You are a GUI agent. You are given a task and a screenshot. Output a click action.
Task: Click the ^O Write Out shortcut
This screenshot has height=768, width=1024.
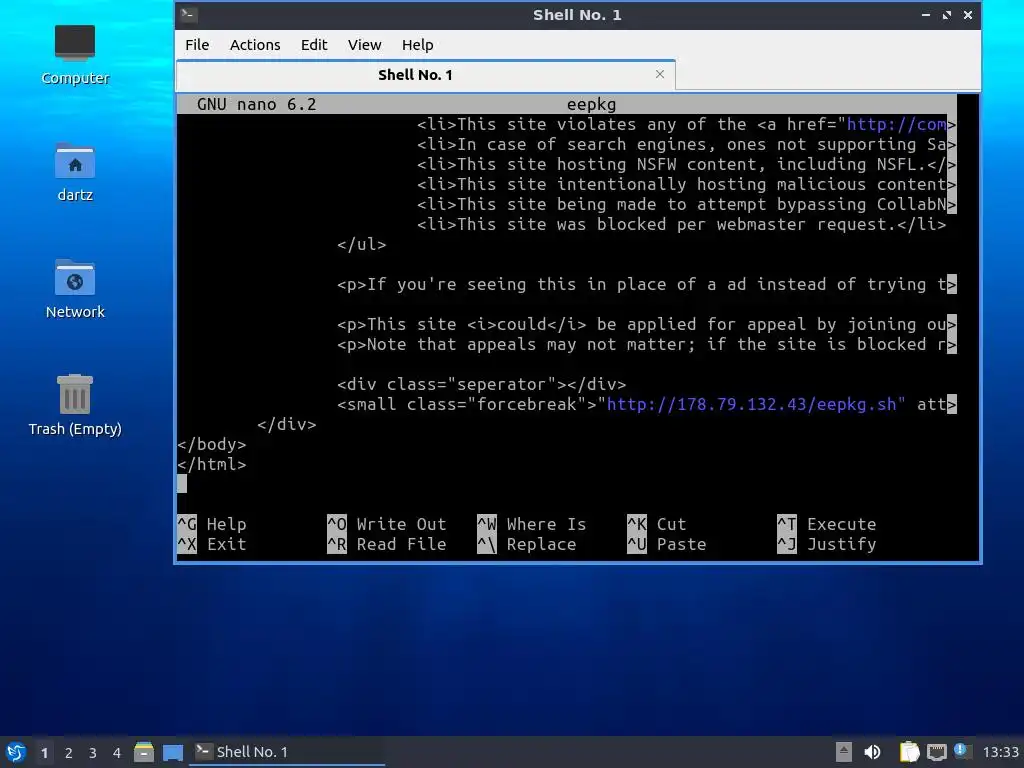pyautogui.click(x=387, y=524)
